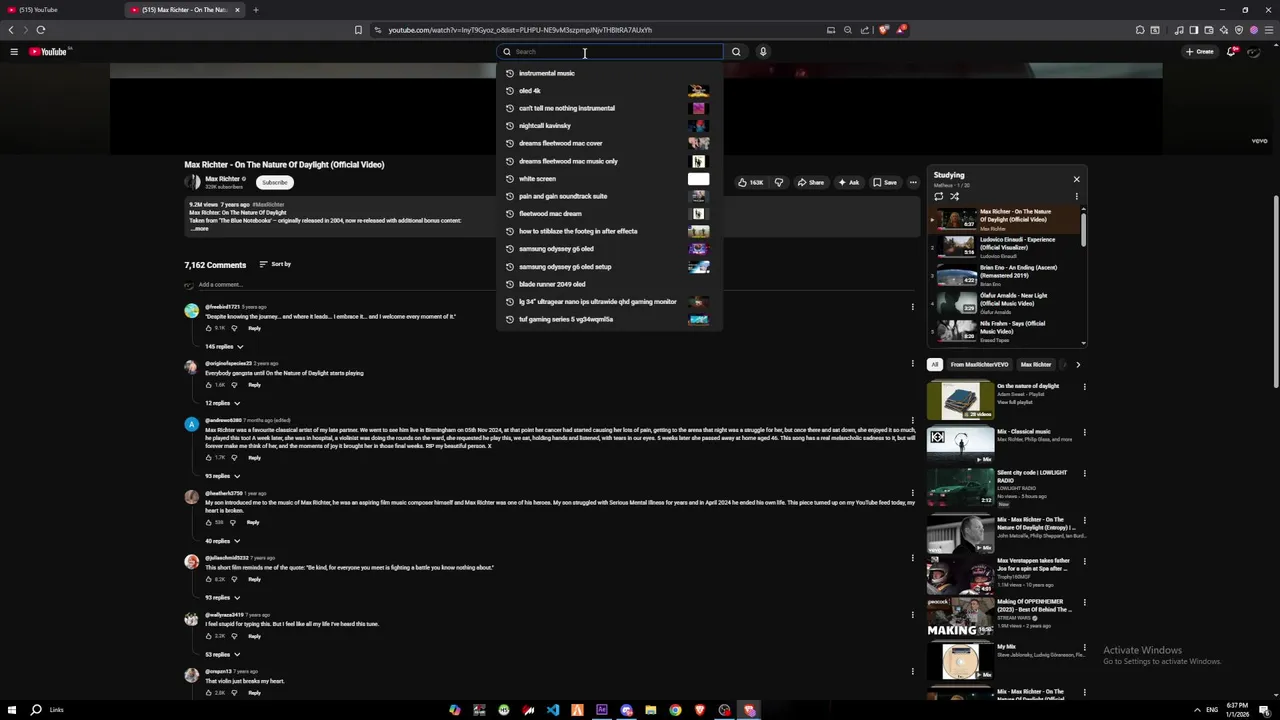This screenshot has width=1280, height=720.
Task: Expand the 40 replies thread
Action: [x=223, y=541]
